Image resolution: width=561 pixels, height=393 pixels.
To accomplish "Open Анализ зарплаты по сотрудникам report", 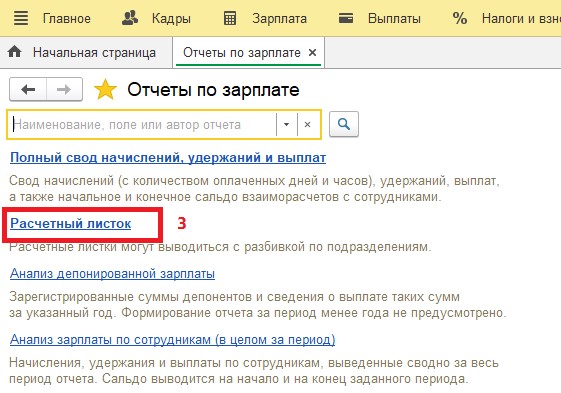I will coord(172,339).
